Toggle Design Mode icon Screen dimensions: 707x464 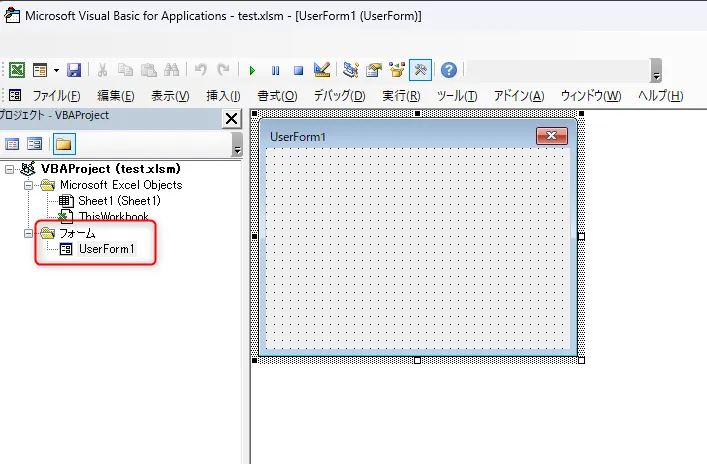coord(322,70)
